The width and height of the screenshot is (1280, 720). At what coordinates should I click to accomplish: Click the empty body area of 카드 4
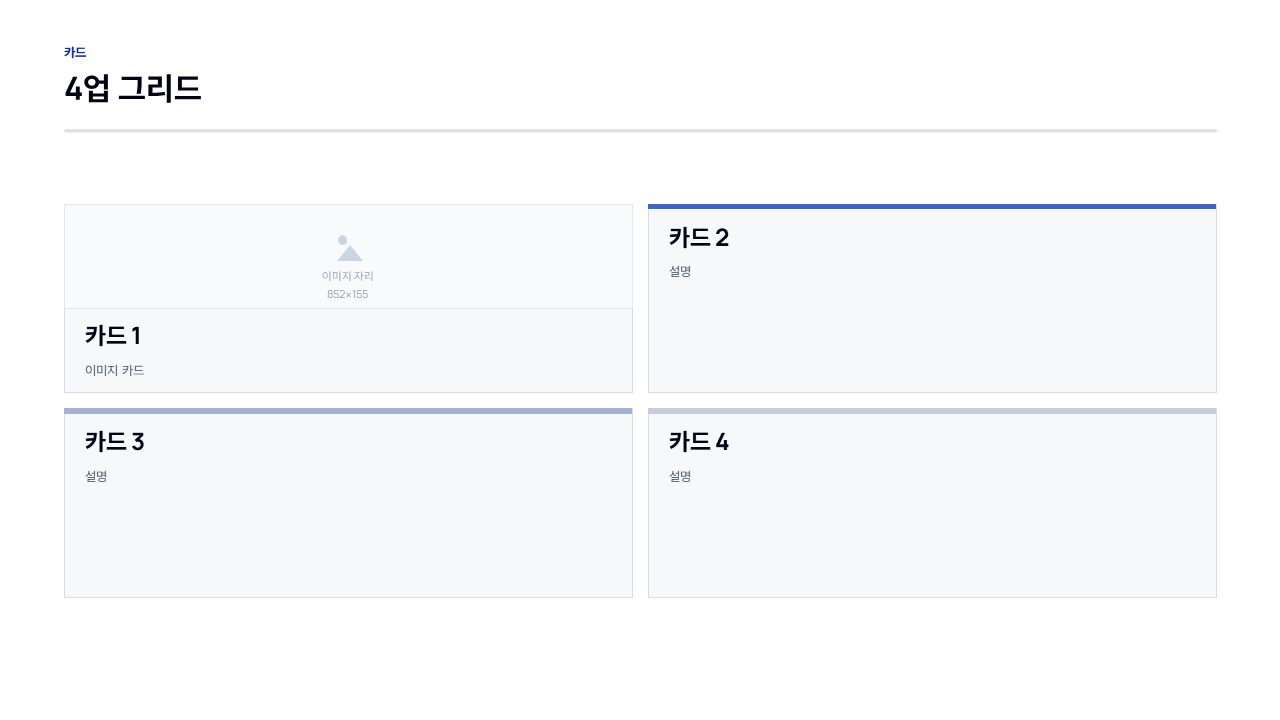click(932, 540)
